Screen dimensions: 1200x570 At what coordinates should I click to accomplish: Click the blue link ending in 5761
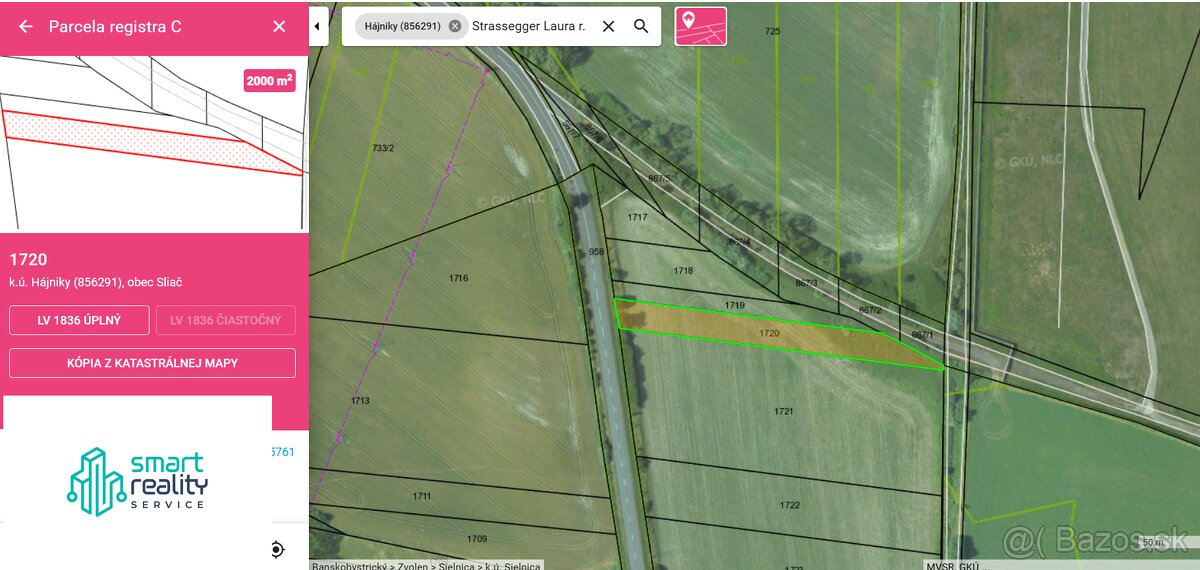coord(283,452)
